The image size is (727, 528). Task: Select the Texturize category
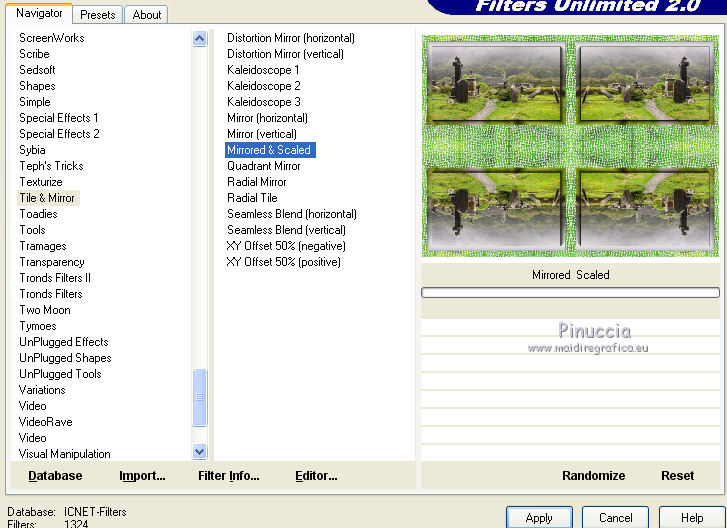tap(40, 182)
